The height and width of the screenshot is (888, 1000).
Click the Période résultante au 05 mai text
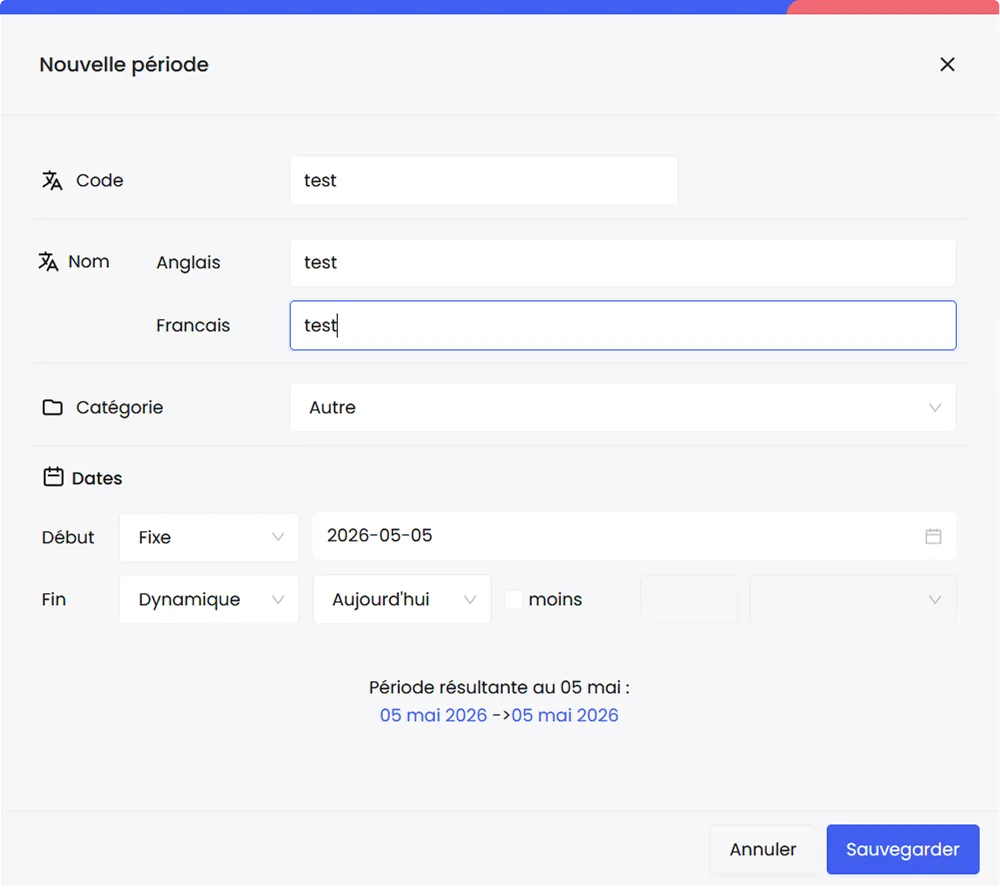tap(499, 688)
